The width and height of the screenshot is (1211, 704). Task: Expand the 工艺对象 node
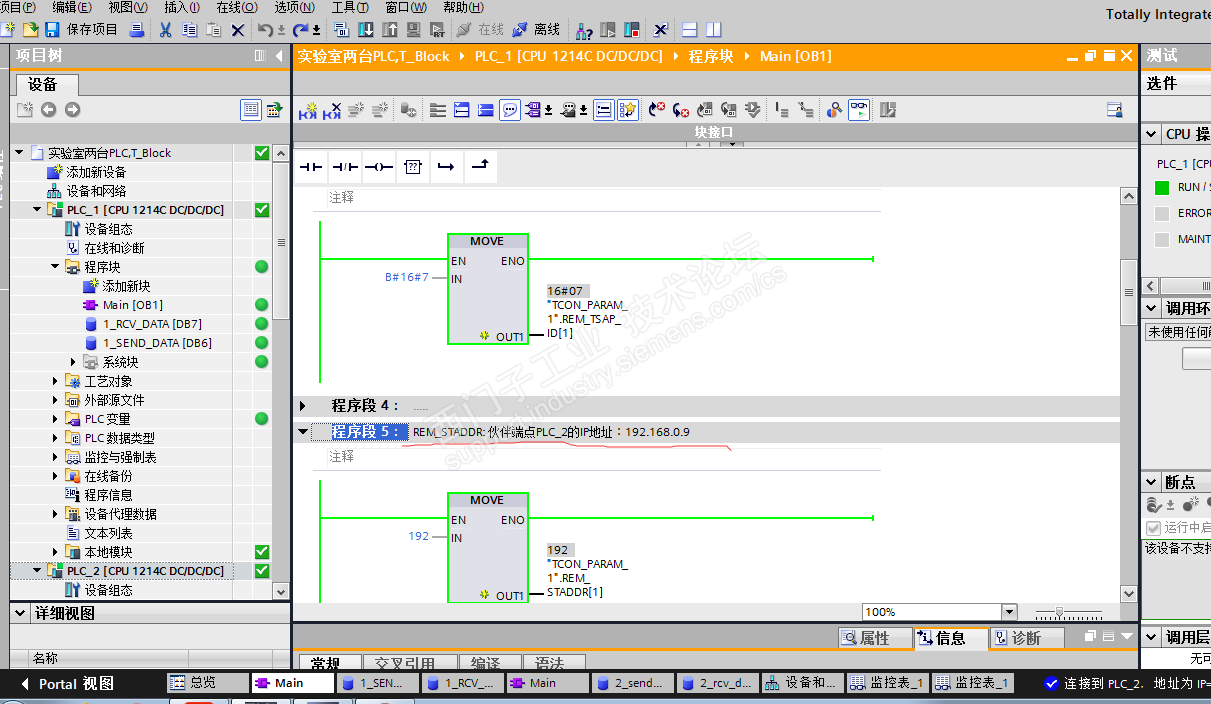(x=56, y=381)
